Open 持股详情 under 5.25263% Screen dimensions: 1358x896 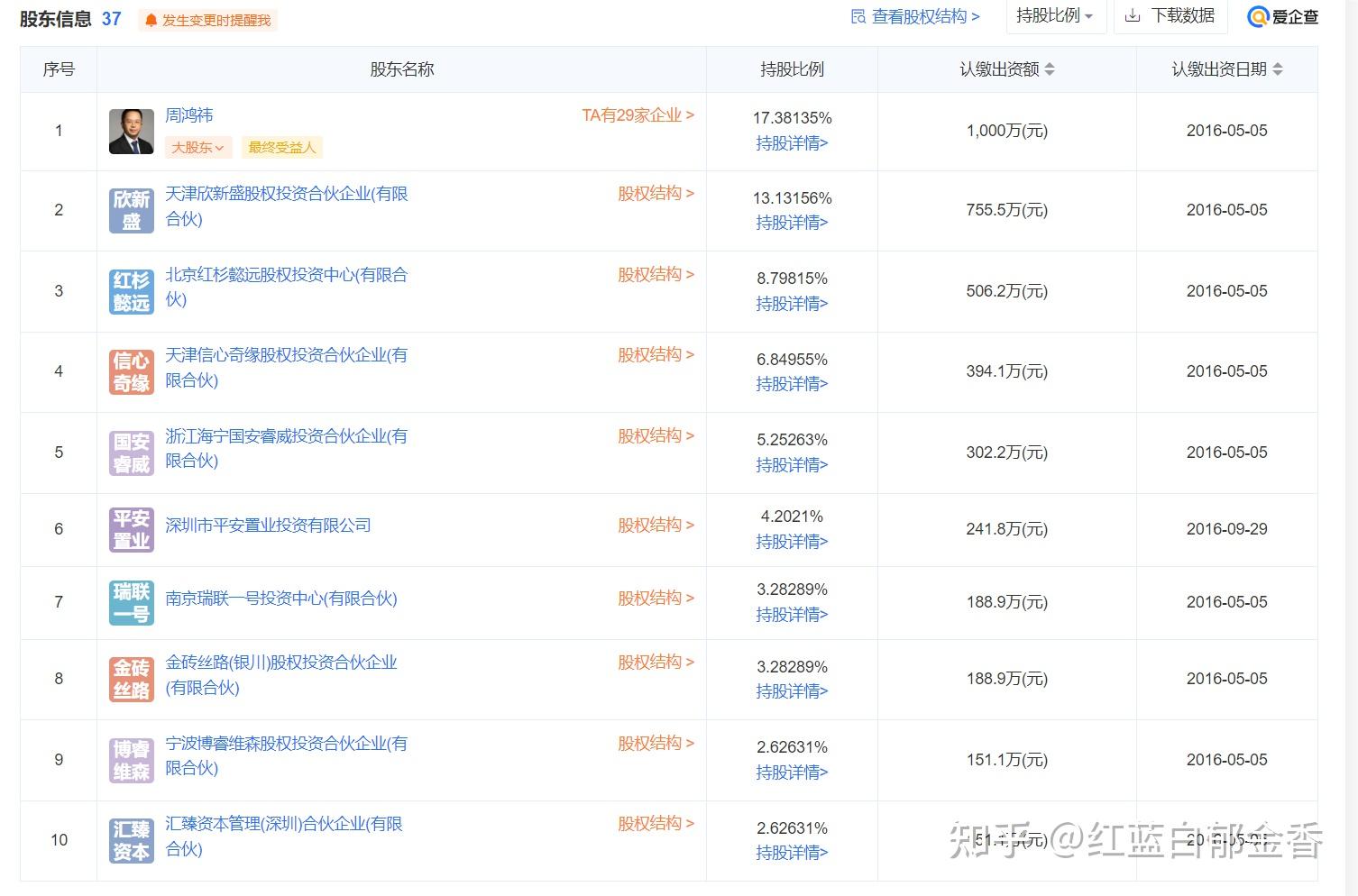792,465
